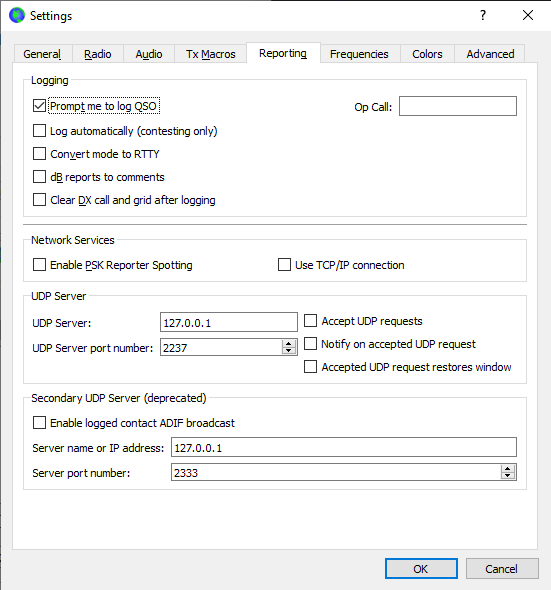Select the Tx Macros tab
The width and height of the screenshot is (551, 590).
click(x=210, y=54)
